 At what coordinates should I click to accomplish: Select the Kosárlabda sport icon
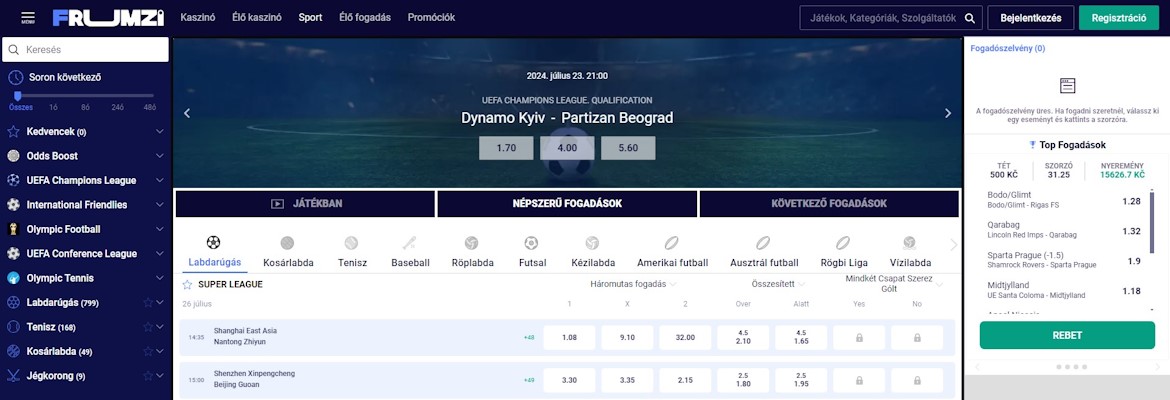288,243
